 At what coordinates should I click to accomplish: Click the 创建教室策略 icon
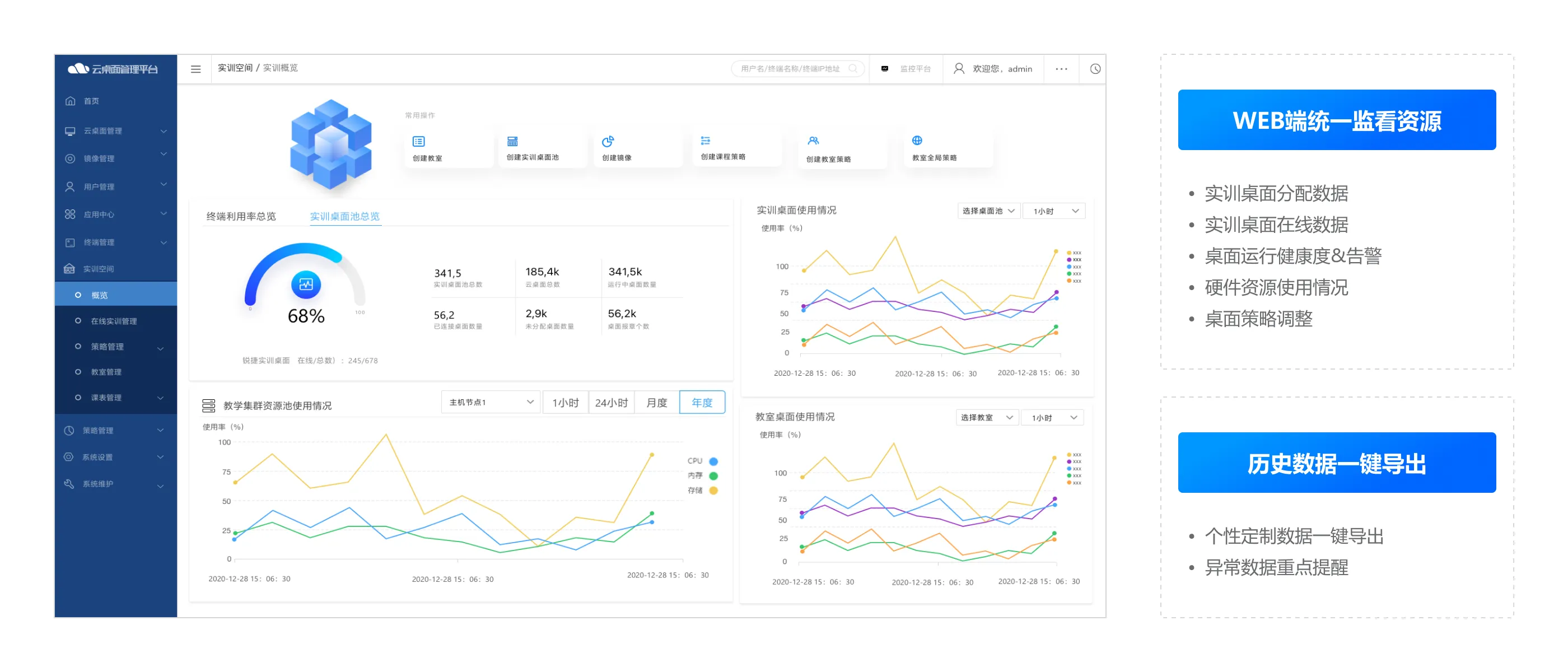tap(813, 141)
